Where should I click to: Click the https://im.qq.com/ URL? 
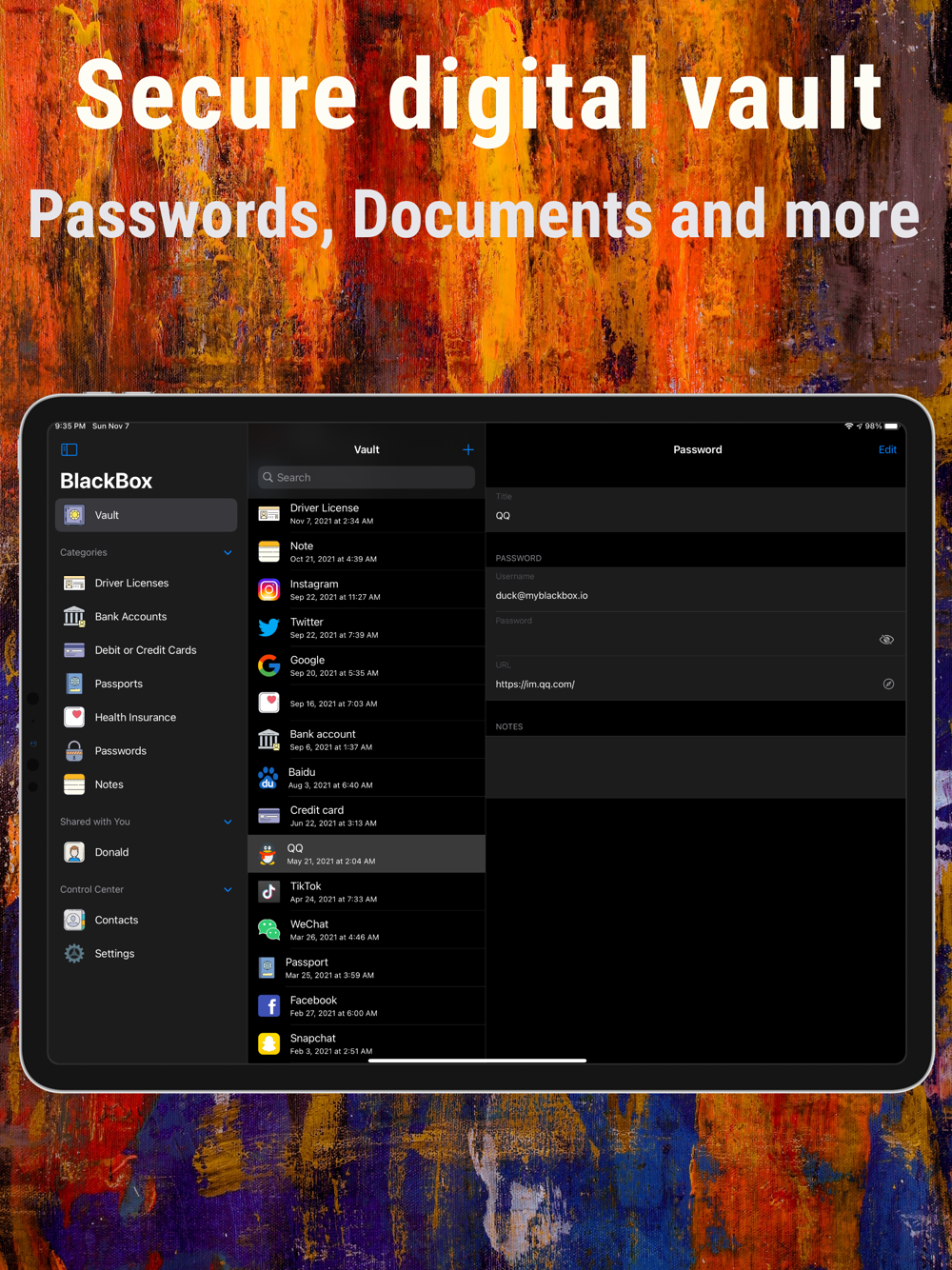535,684
